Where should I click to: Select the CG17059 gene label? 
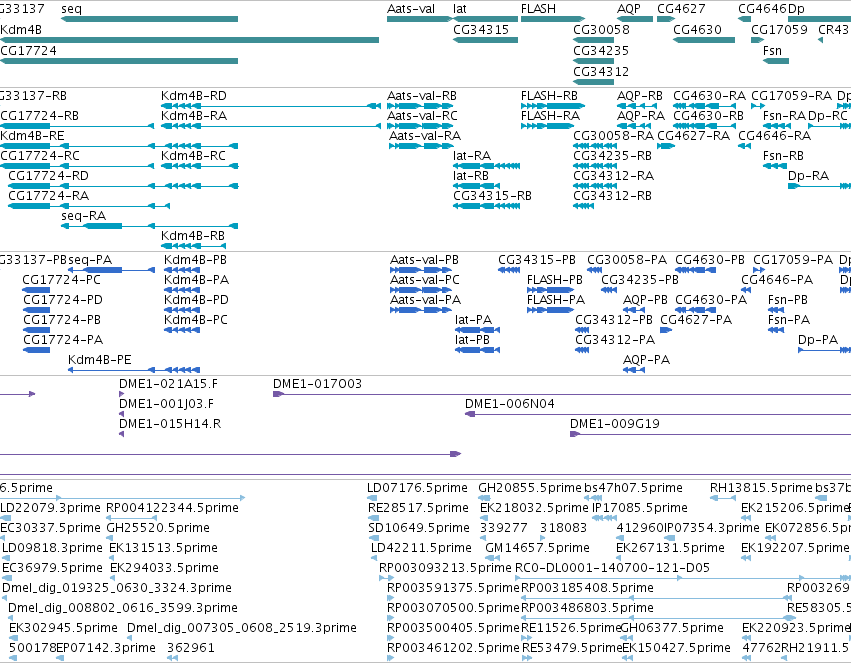(779, 30)
